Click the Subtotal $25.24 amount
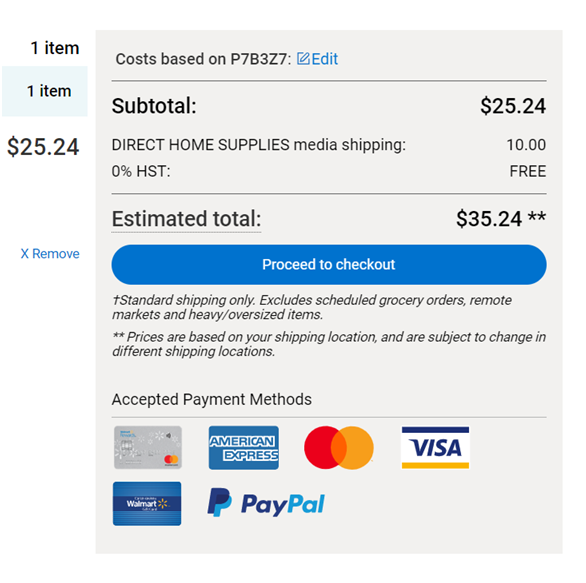This screenshot has width=586, height=583. [513, 106]
